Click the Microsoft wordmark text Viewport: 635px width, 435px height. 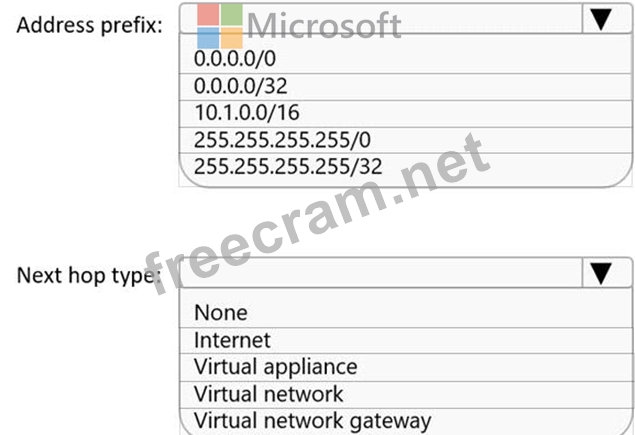324,25
